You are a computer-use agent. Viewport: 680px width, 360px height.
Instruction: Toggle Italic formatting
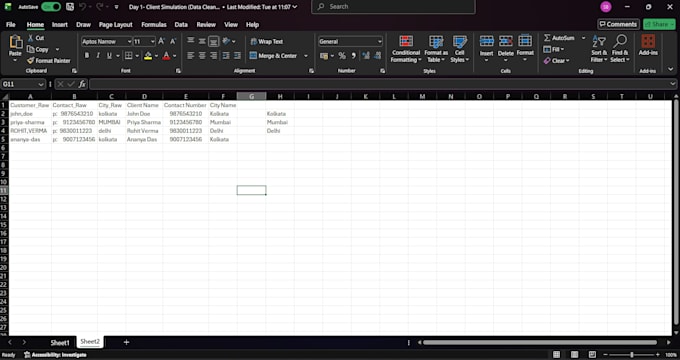[98, 56]
